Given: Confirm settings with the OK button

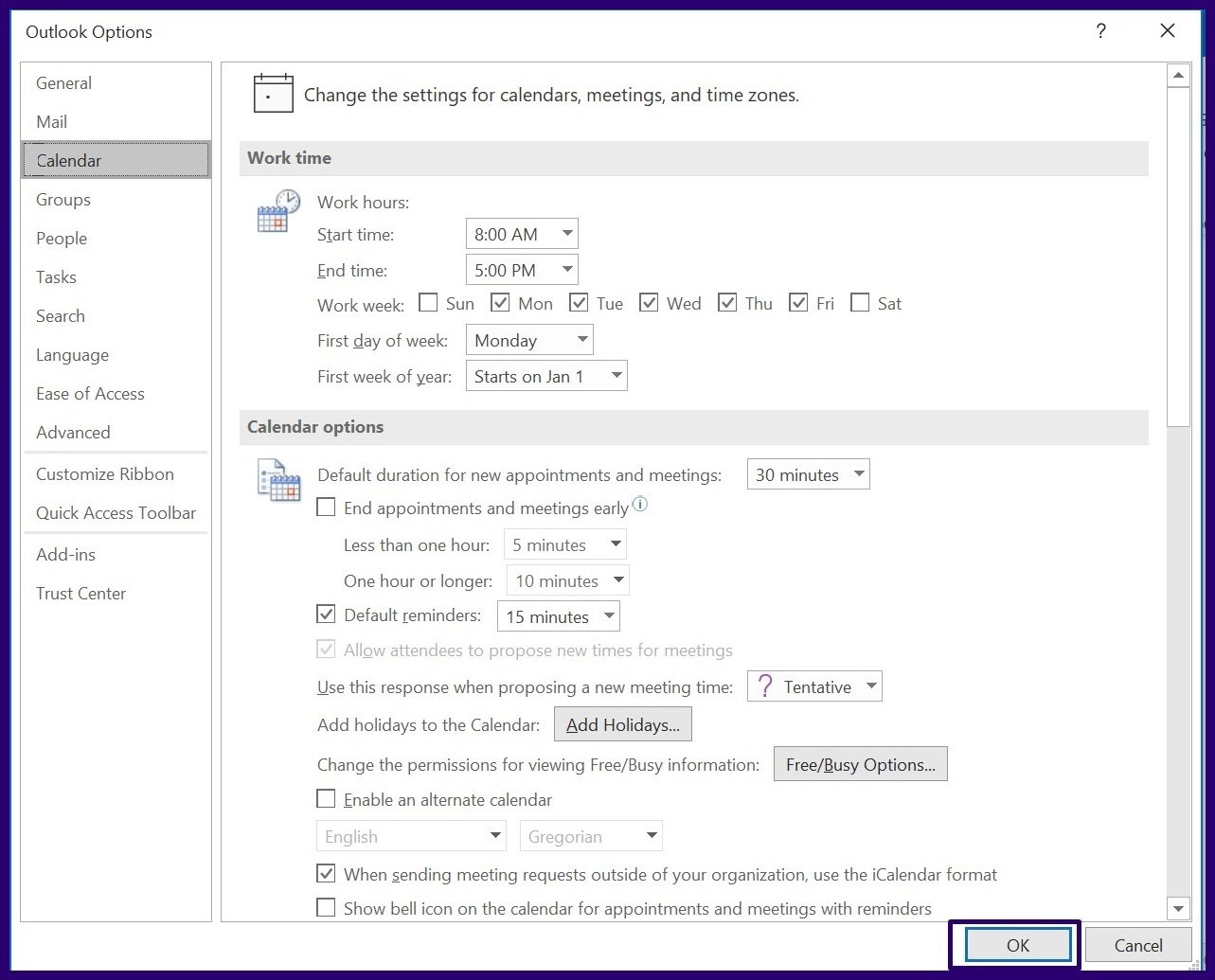Looking at the screenshot, I should tap(1018, 945).
